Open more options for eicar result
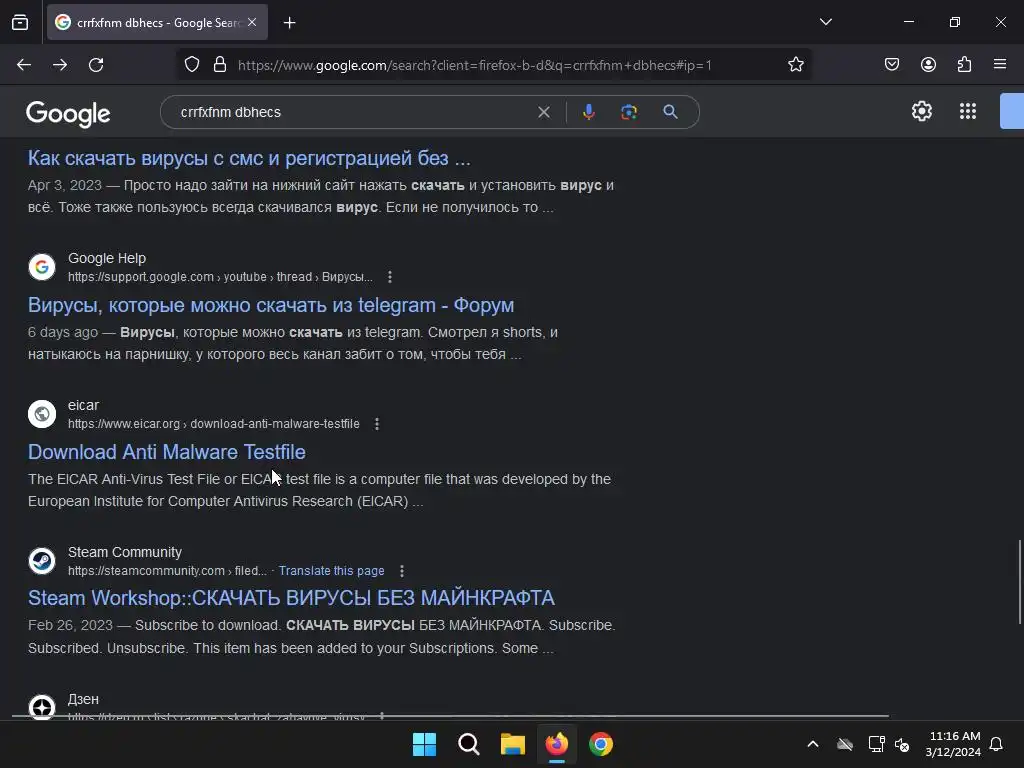Viewport: 1024px width, 768px height. (377, 424)
